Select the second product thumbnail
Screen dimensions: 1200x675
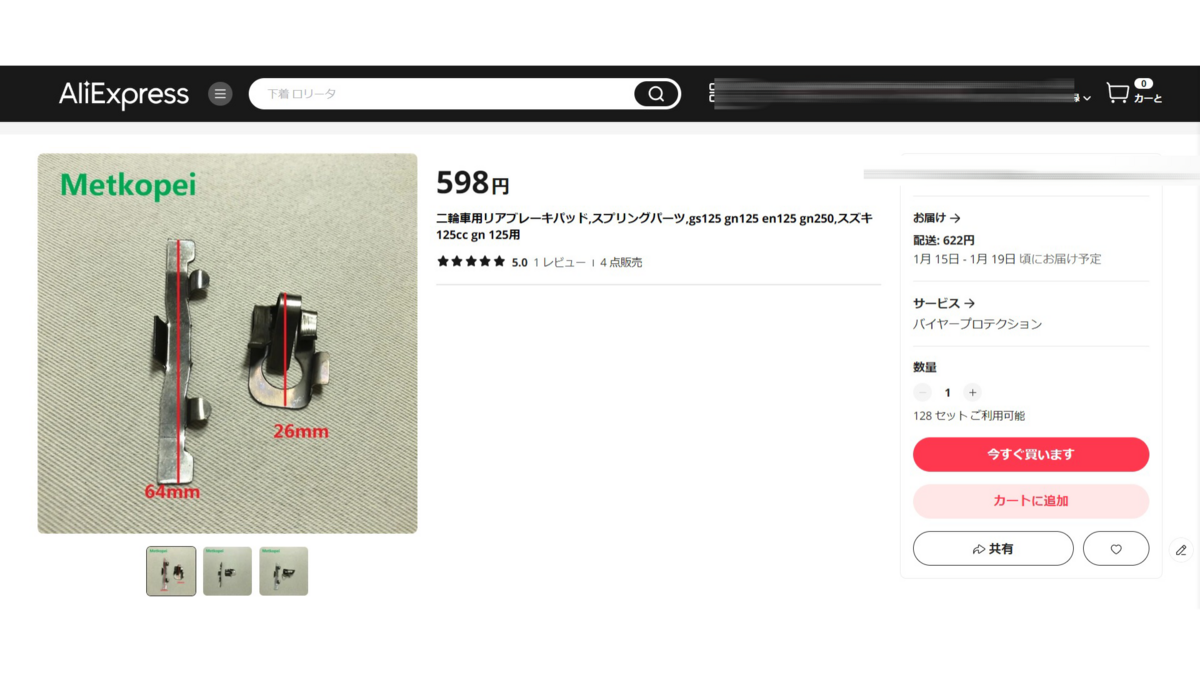click(227, 571)
